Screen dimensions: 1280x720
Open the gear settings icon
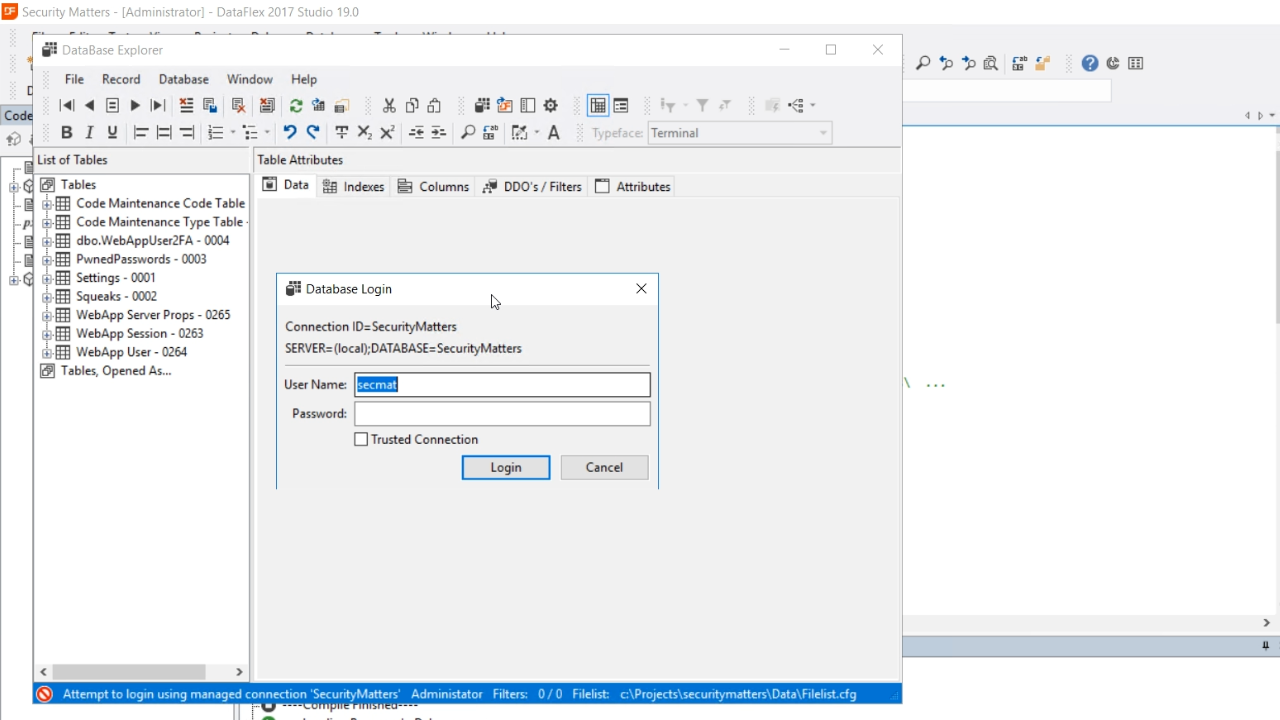[x=550, y=106]
